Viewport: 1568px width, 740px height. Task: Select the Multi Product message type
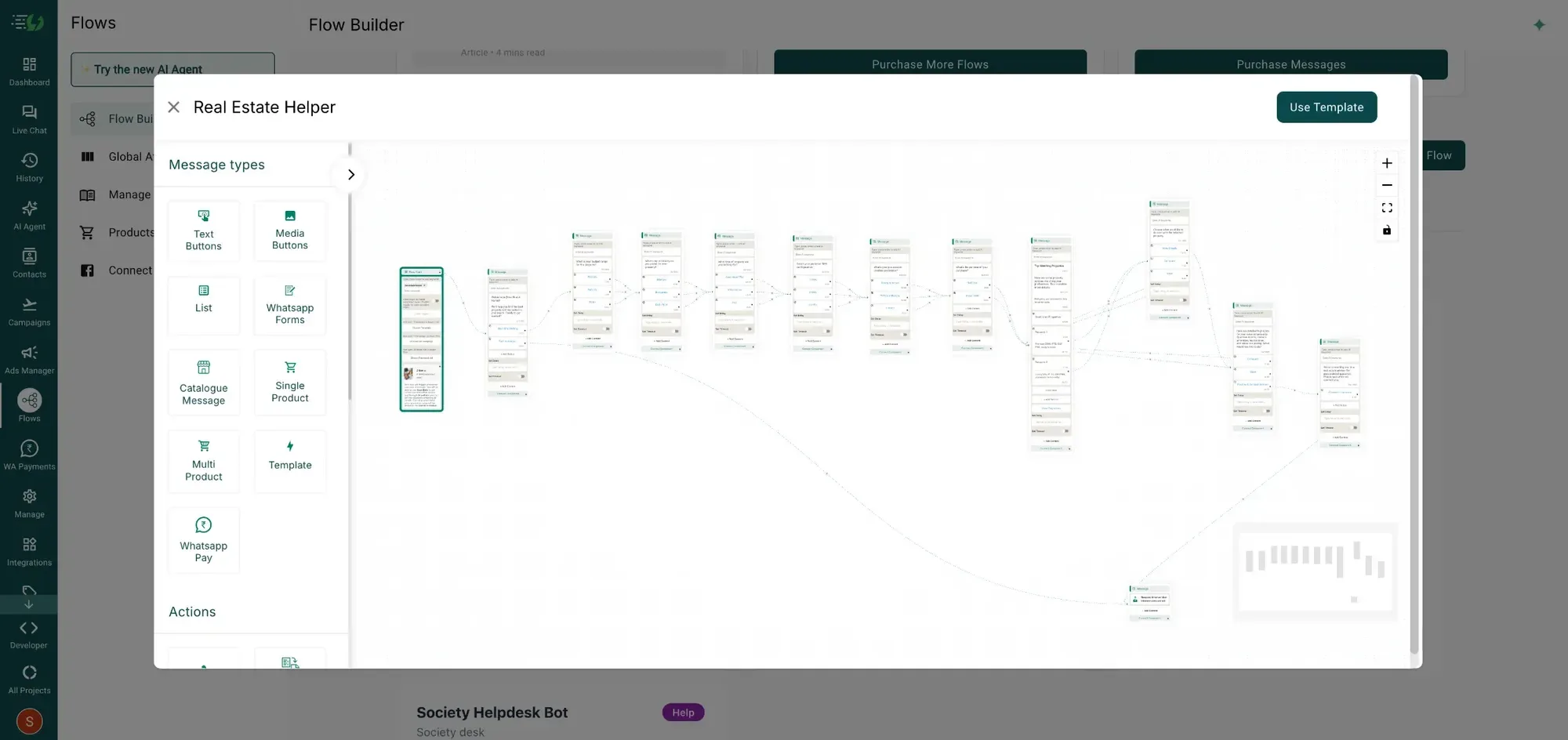click(204, 461)
